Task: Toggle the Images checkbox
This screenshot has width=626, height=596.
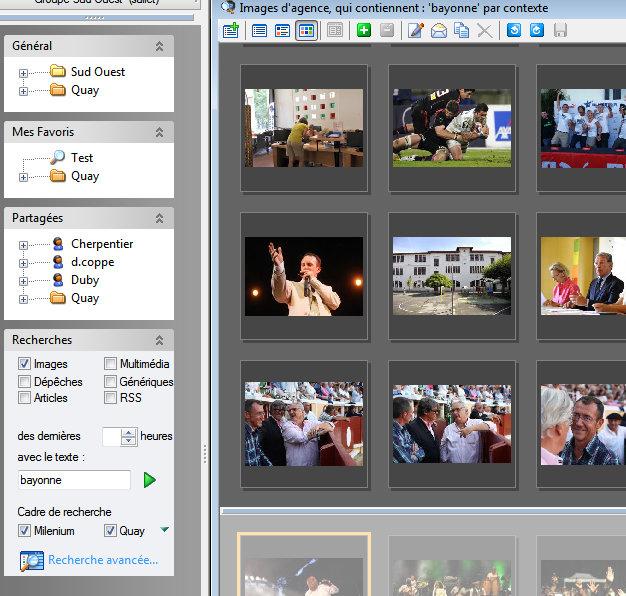Action: (24, 364)
